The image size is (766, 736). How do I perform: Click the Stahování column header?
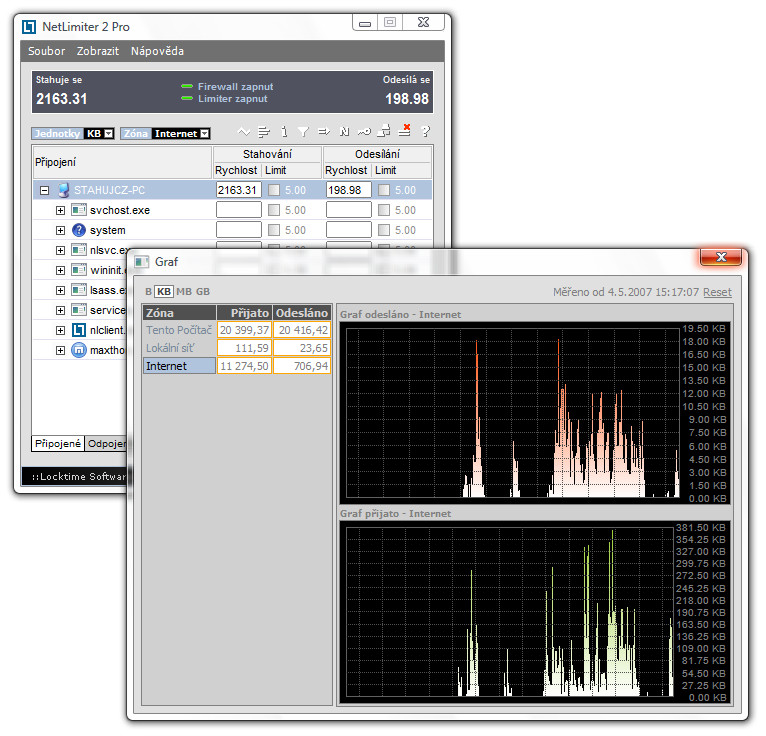pyautogui.click(x=267, y=154)
